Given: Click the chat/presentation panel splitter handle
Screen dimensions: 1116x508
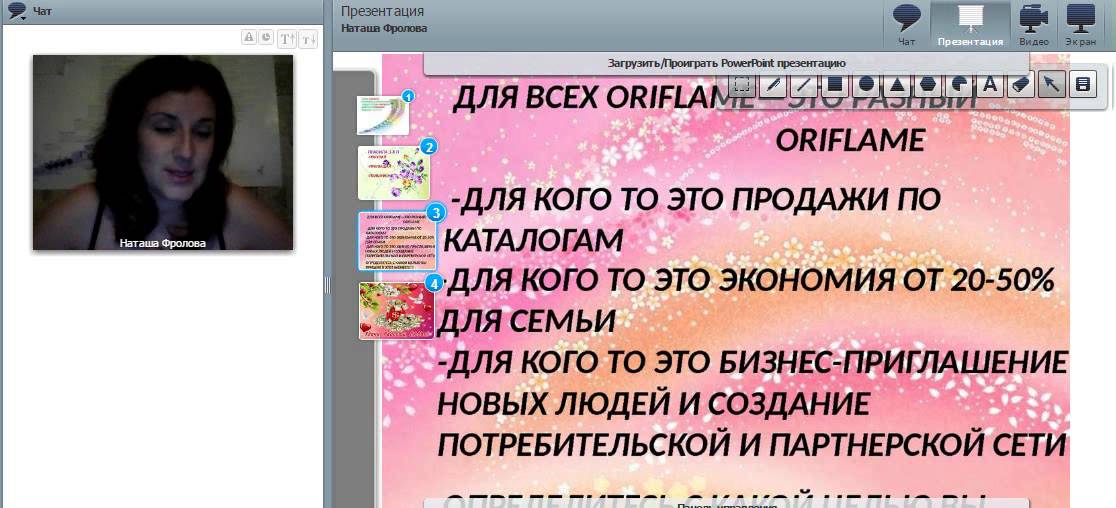Looking at the screenshot, I should [327, 285].
